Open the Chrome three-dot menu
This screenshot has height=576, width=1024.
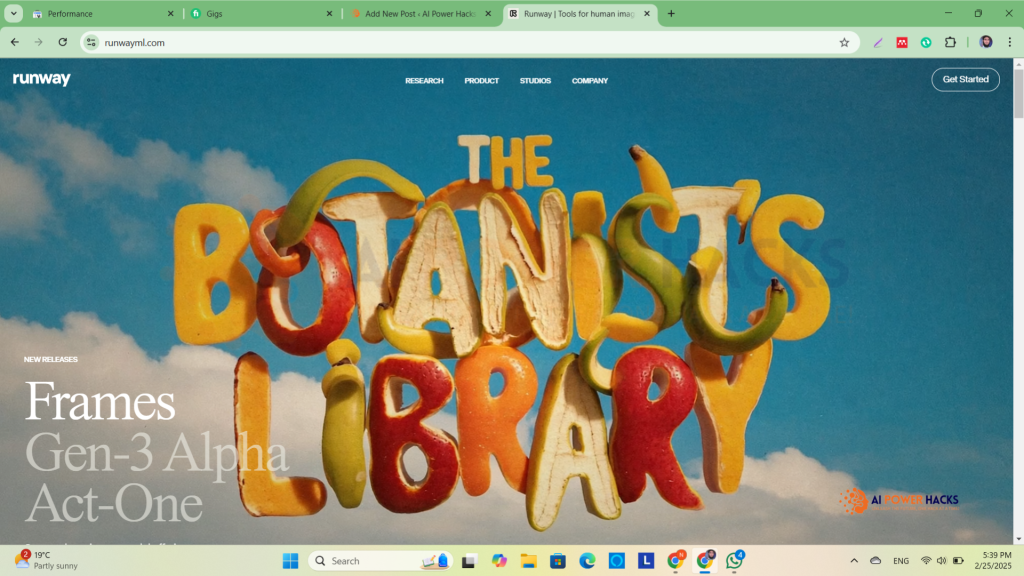[x=1009, y=42]
